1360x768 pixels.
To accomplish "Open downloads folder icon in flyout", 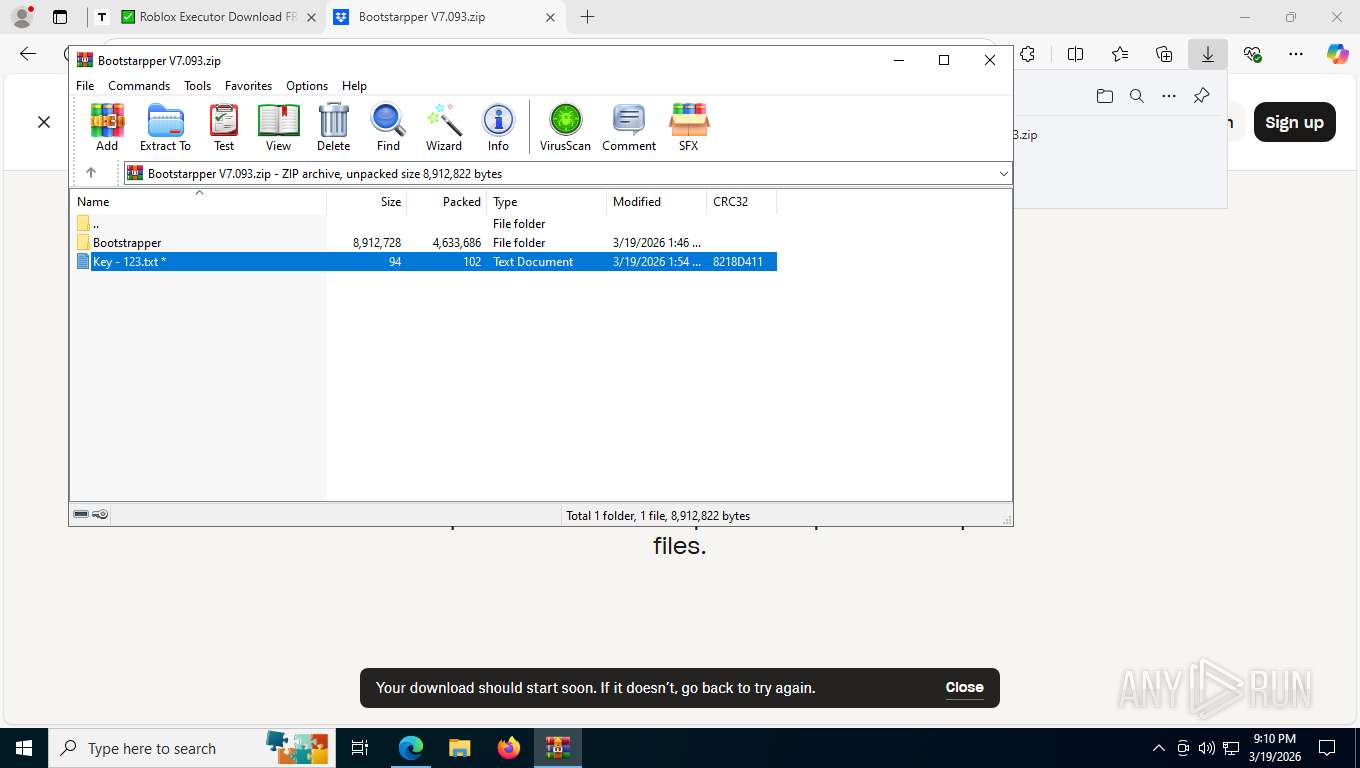I will [x=1104, y=96].
